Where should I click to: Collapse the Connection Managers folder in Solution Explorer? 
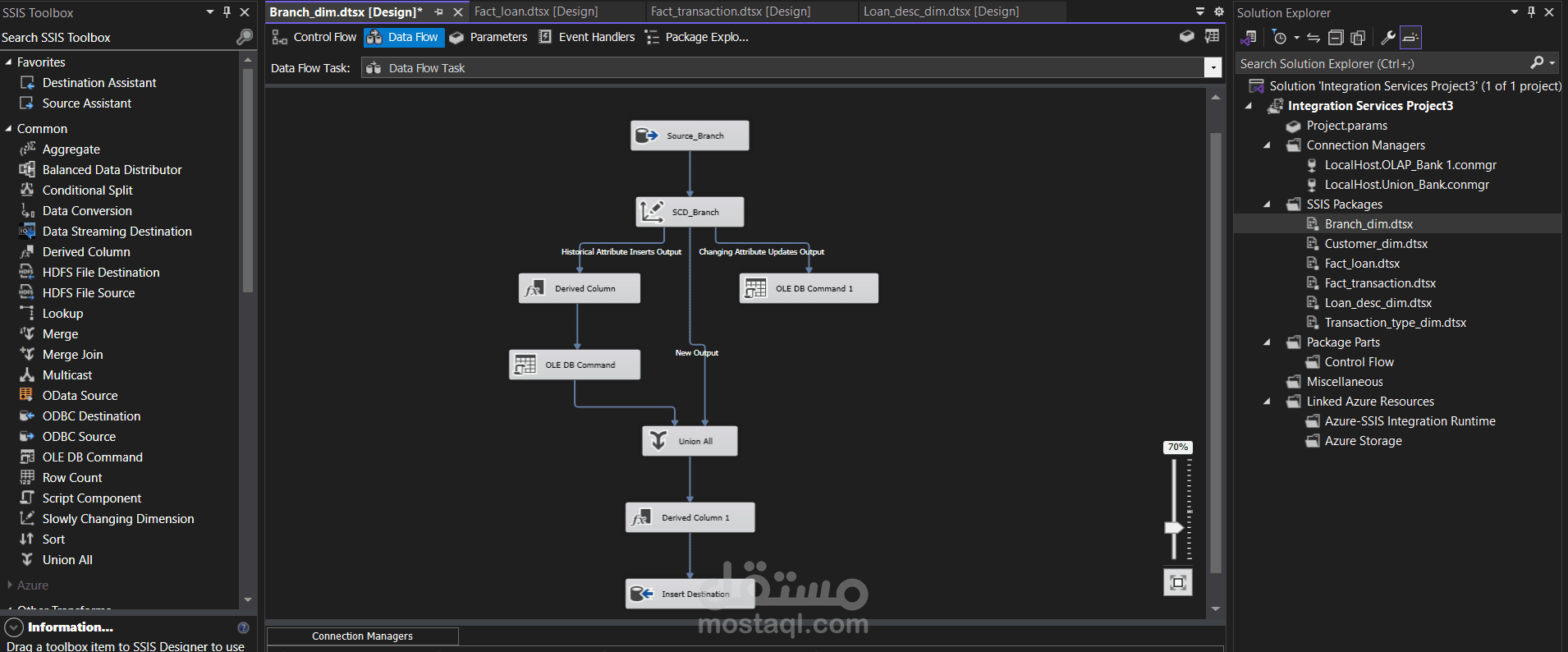[1267, 145]
